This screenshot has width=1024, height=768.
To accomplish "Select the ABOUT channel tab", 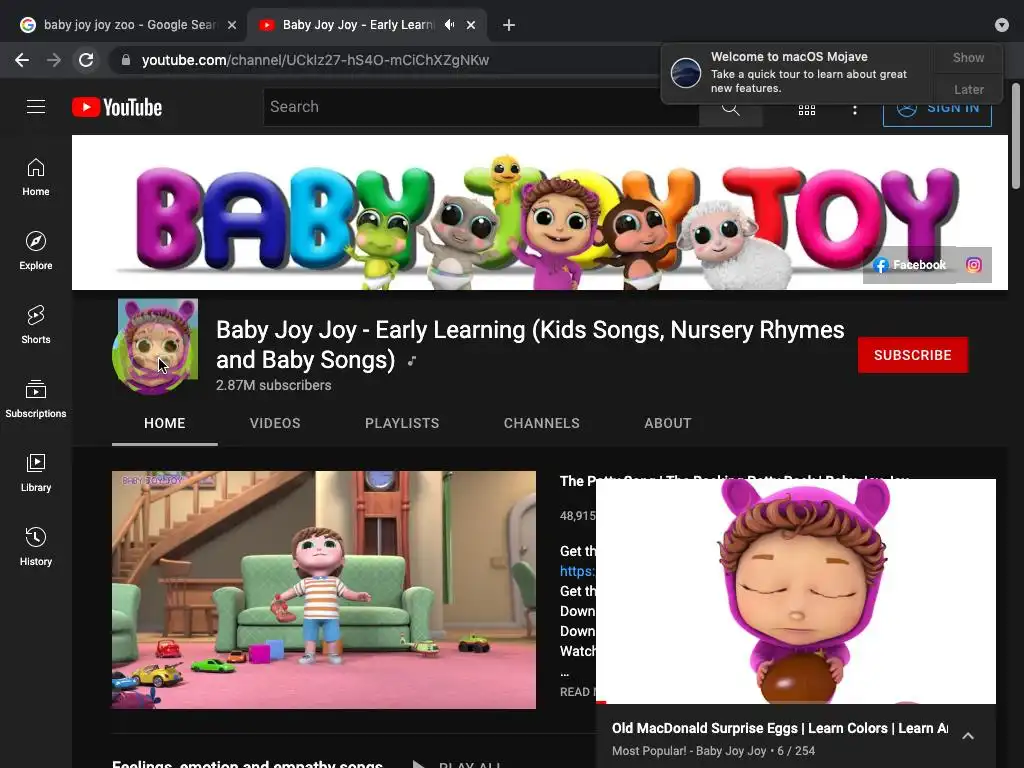I will [667, 423].
